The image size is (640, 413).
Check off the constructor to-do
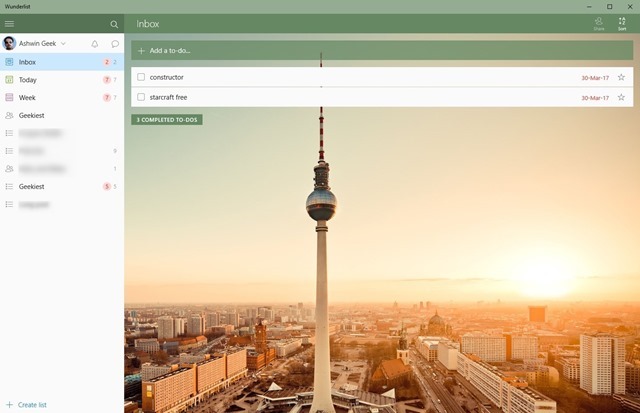tap(141, 77)
